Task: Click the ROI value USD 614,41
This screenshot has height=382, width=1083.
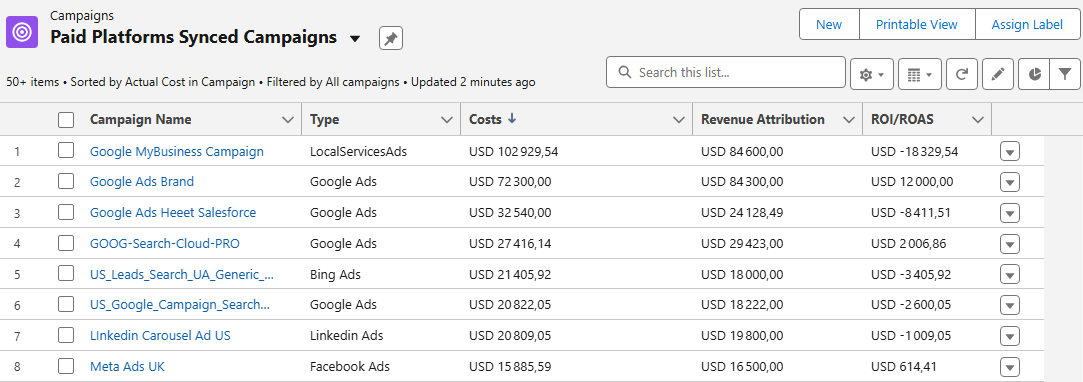Action: coord(905,366)
